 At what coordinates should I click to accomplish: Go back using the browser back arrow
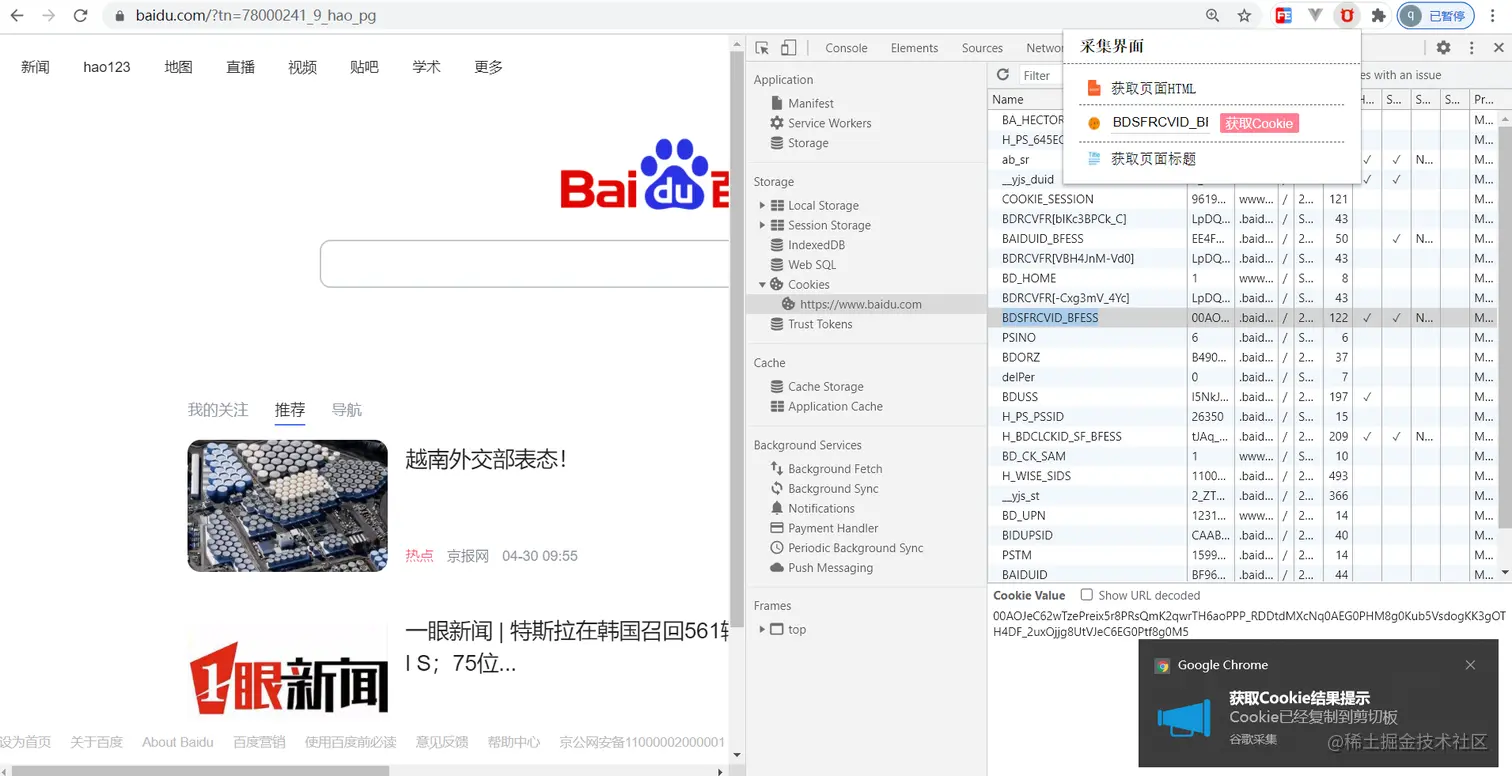(x=17, y=16)
